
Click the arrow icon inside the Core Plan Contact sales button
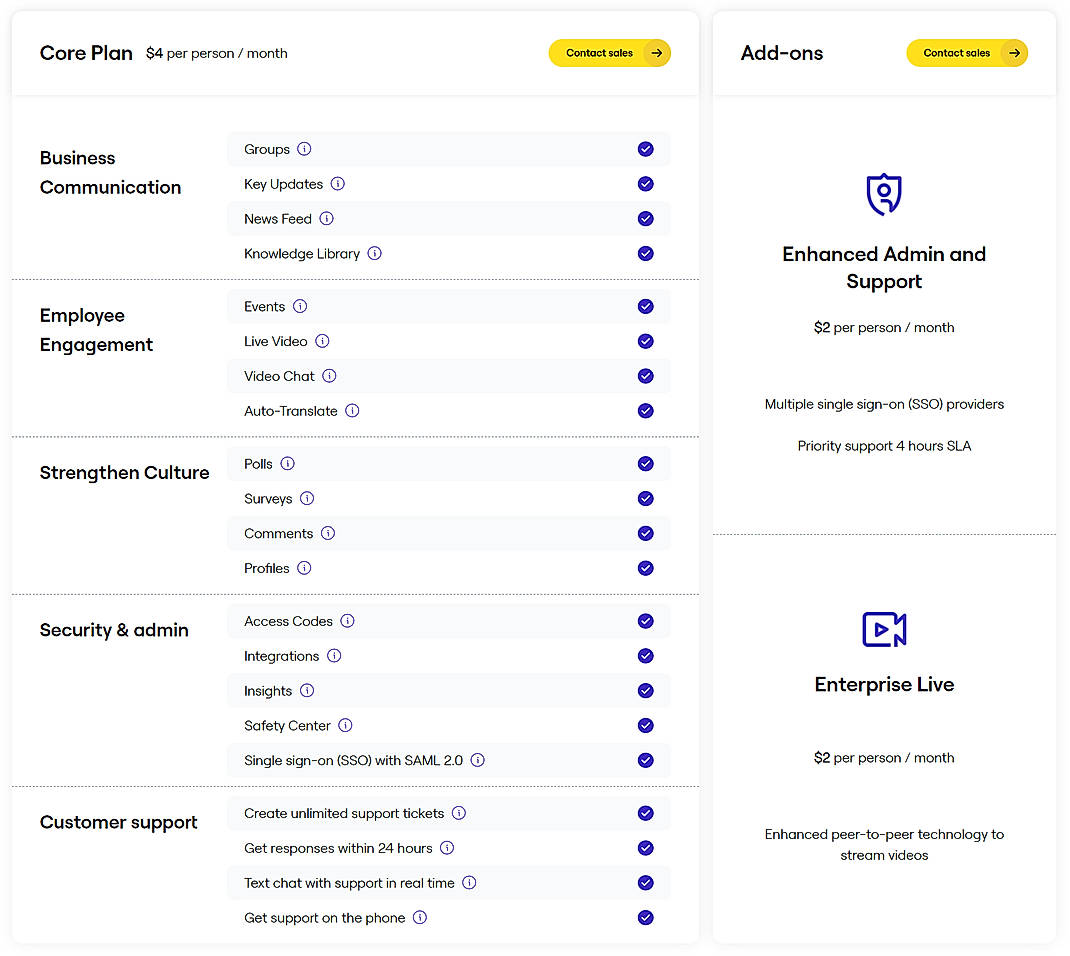[x=657, y=53]
